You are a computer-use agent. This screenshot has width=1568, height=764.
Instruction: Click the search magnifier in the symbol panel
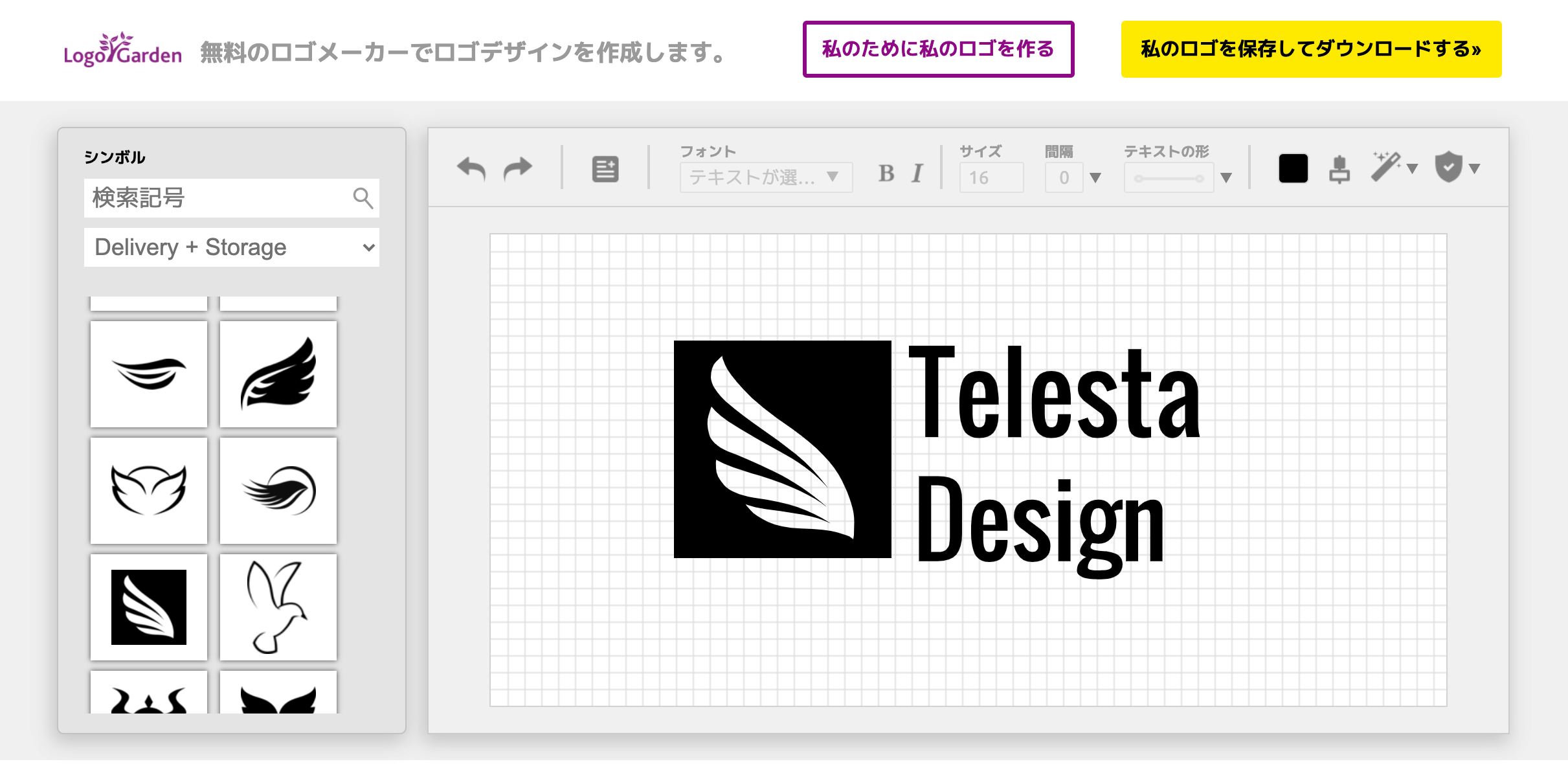[362, 199]
